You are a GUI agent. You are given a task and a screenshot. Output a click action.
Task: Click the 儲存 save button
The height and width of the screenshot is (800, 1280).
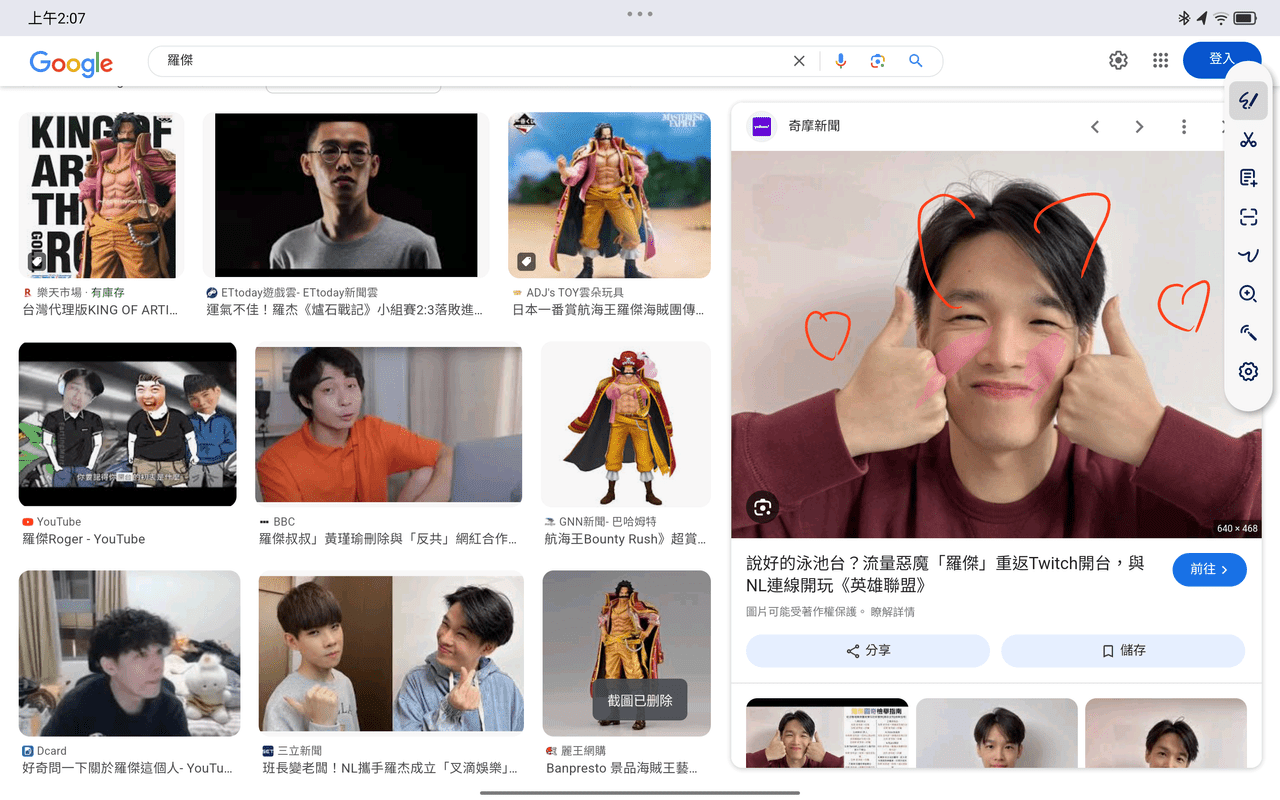tap(1123, 651)
